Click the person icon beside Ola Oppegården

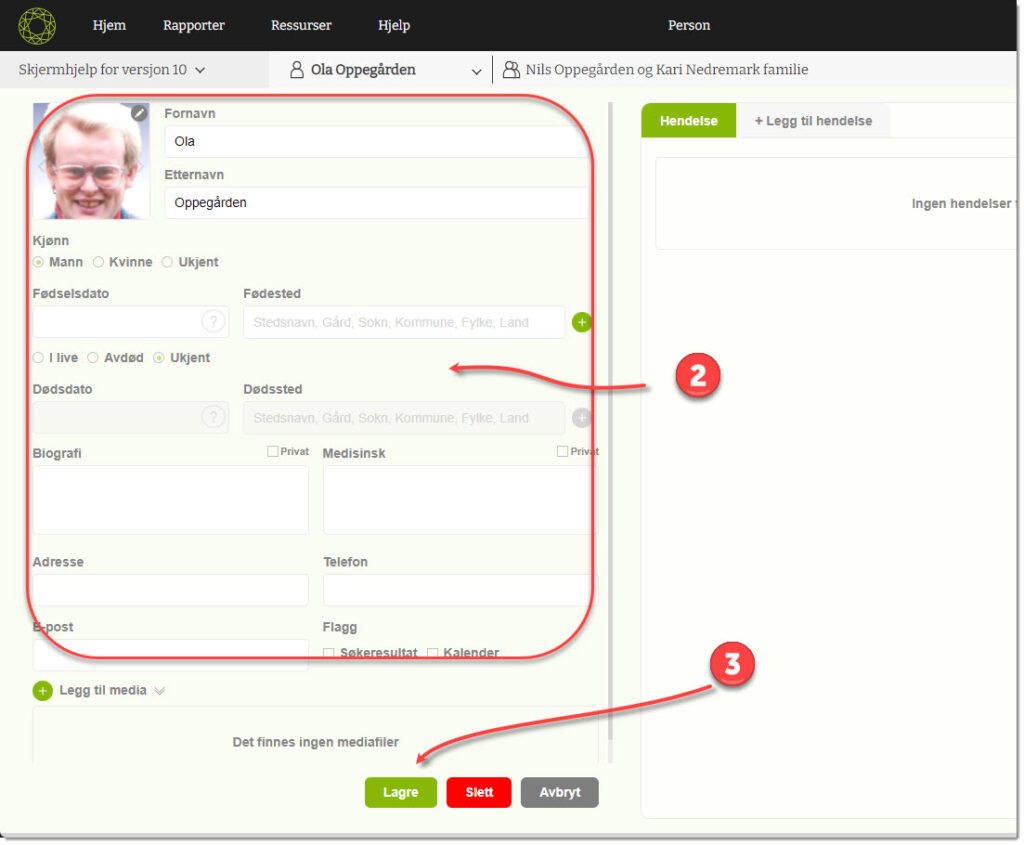296,70
